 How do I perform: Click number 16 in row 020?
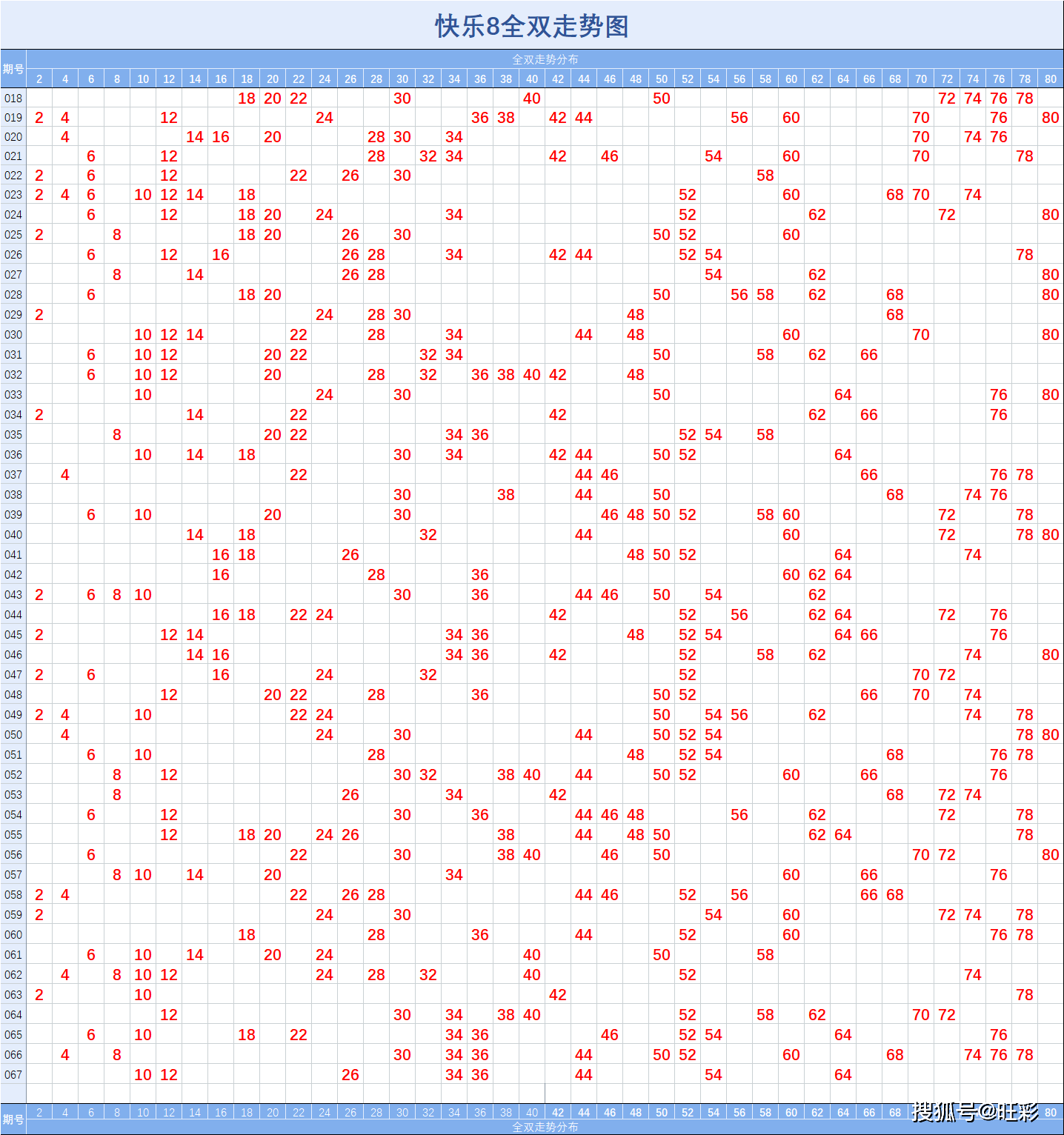click(221, 137)
